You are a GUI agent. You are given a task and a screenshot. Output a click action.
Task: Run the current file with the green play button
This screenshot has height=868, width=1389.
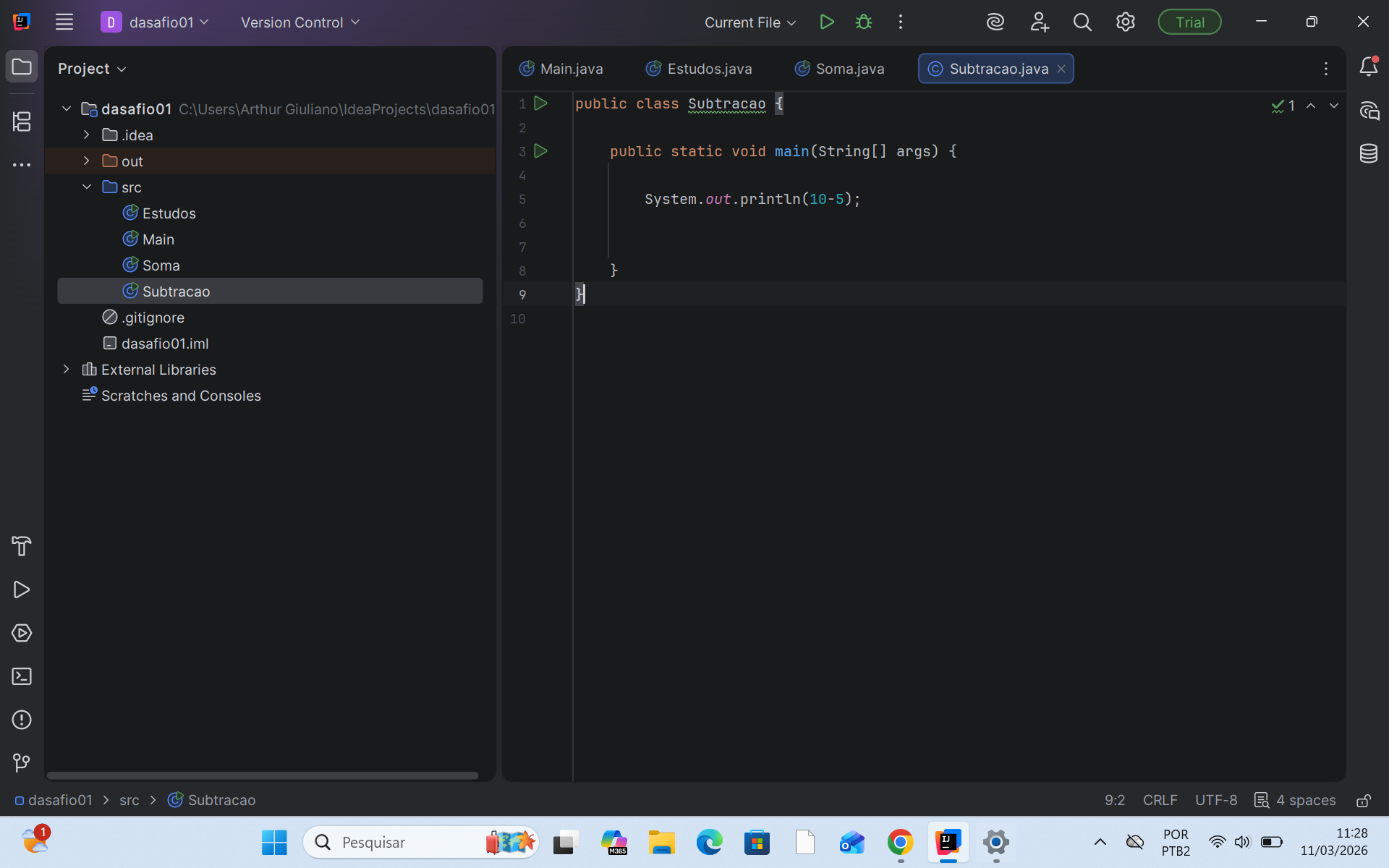[827, 22]
